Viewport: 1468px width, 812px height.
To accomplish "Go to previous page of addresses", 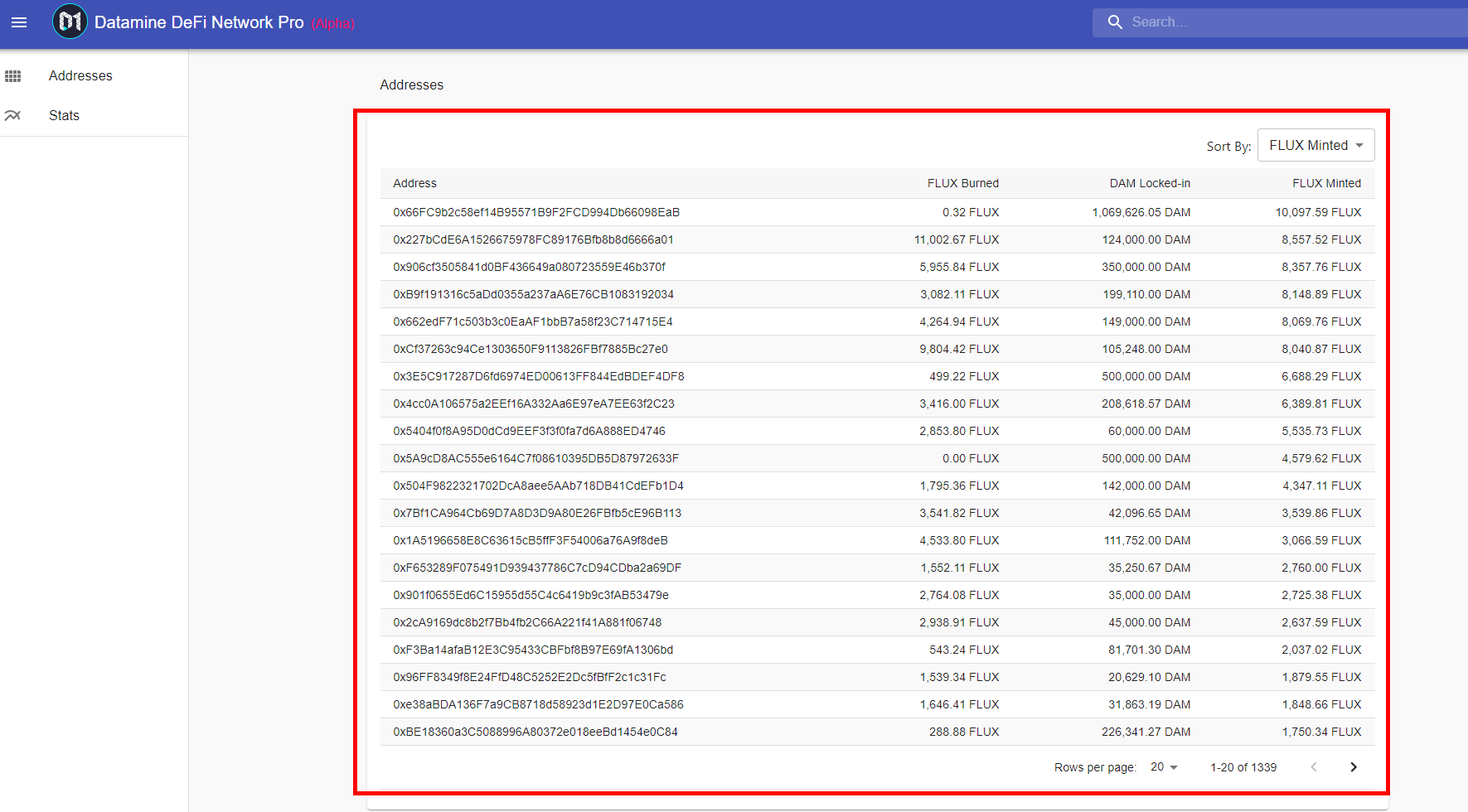I will pos(1314,767).
